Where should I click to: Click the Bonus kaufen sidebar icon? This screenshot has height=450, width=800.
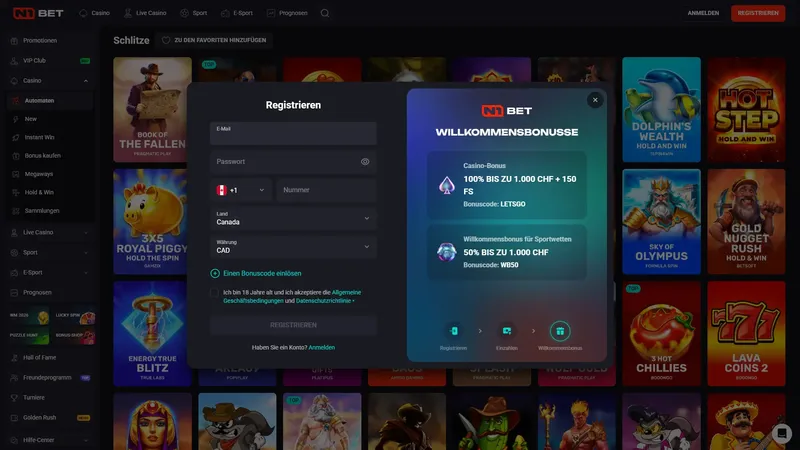tap(16, 156)
